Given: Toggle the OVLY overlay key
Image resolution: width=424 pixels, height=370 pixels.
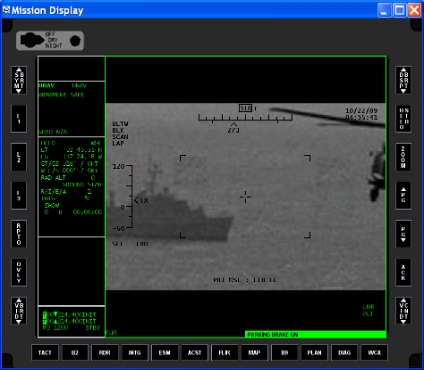Looking at the screenshot, I should [x=19, y=272].
